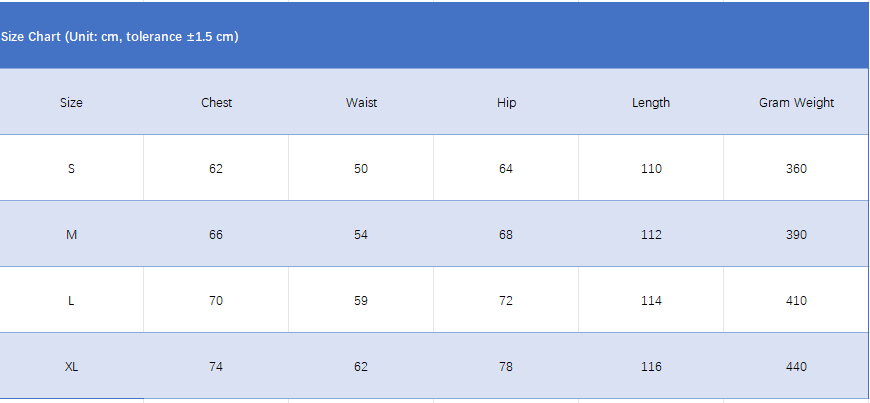The height and width of the screenshot is (403, 870).
Task: Select the Size column header
Action: (71, 103)
